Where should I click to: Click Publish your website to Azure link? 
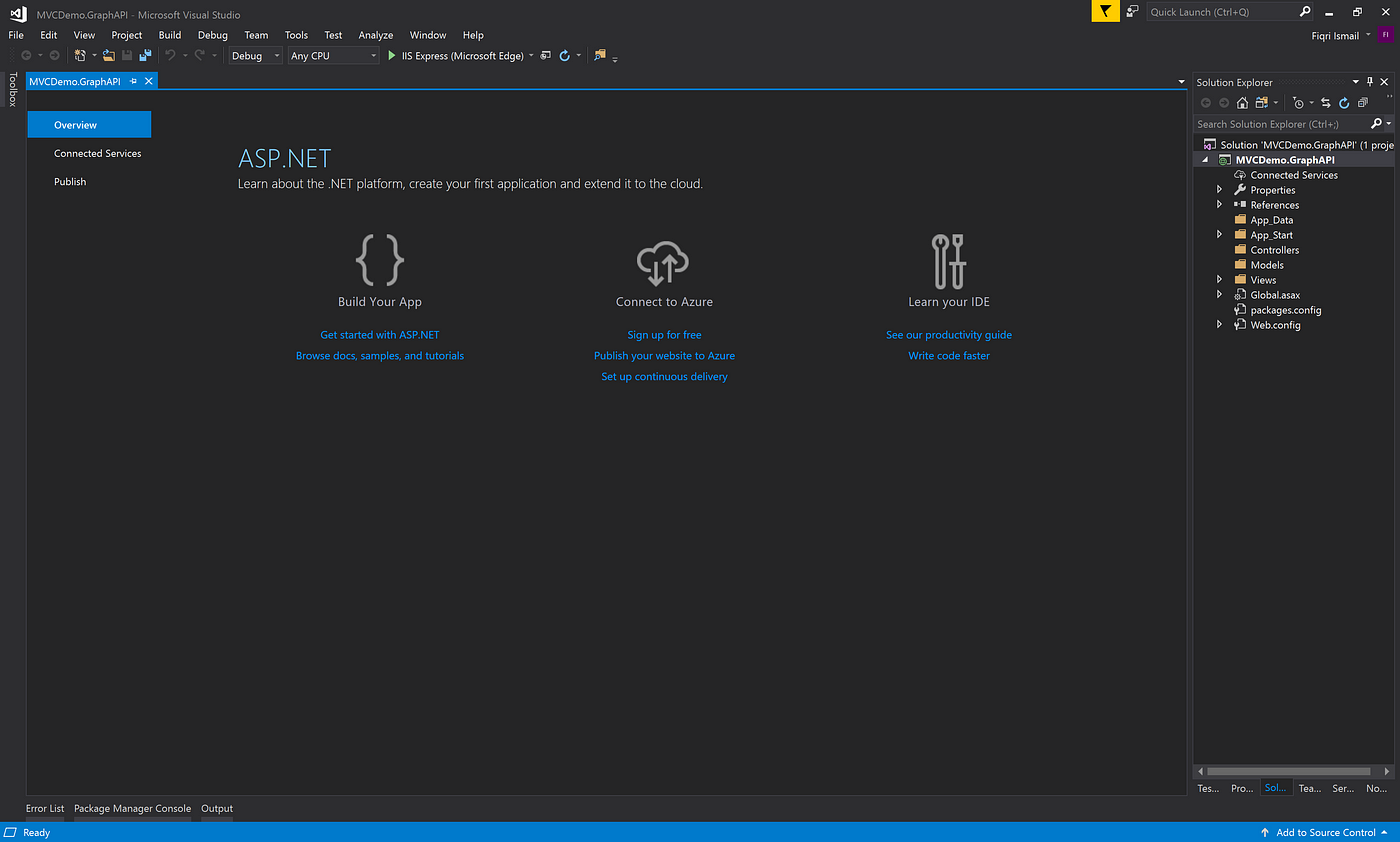coord(664,356)
